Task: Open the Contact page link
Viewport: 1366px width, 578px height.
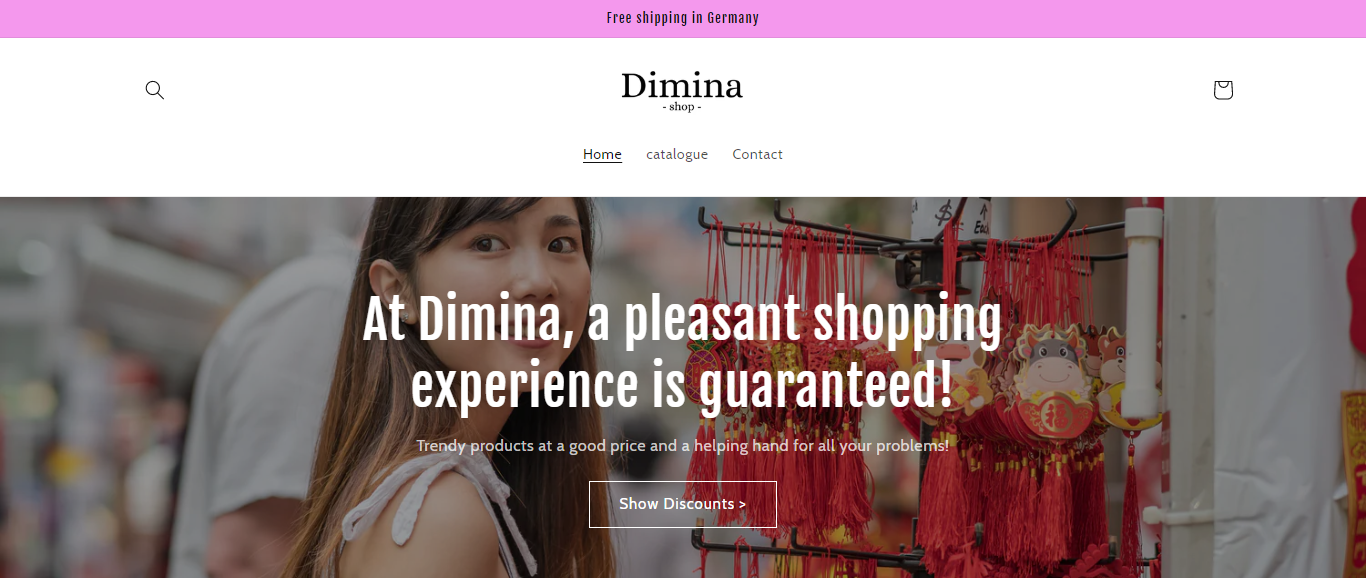Action: tap(757, 154)
